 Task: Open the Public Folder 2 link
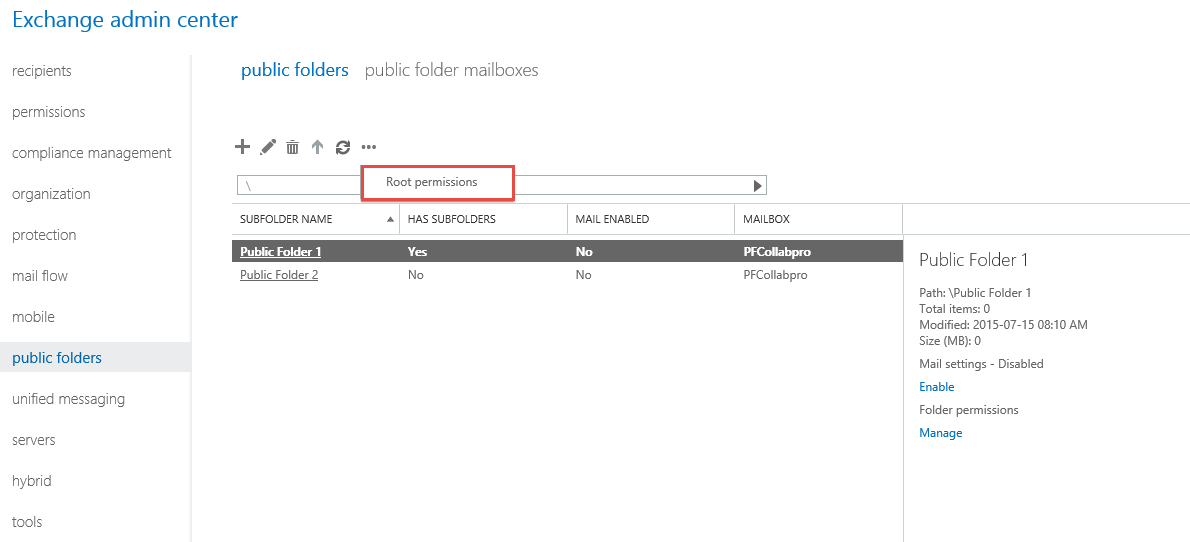coord(279,275)
